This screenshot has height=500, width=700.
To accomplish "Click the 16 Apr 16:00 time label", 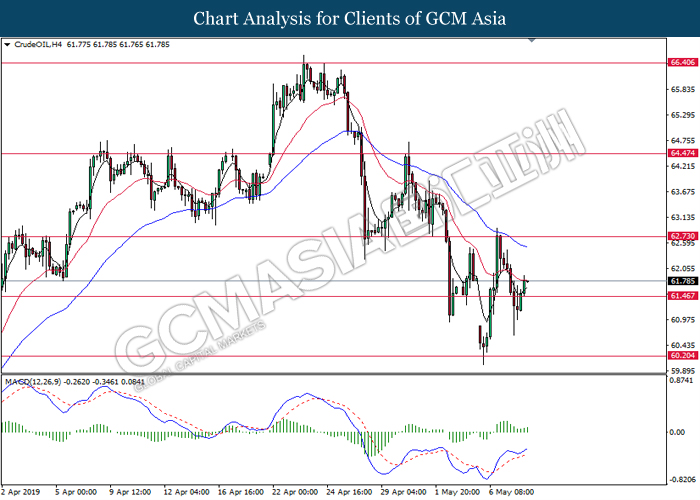I will click(241, 492).
